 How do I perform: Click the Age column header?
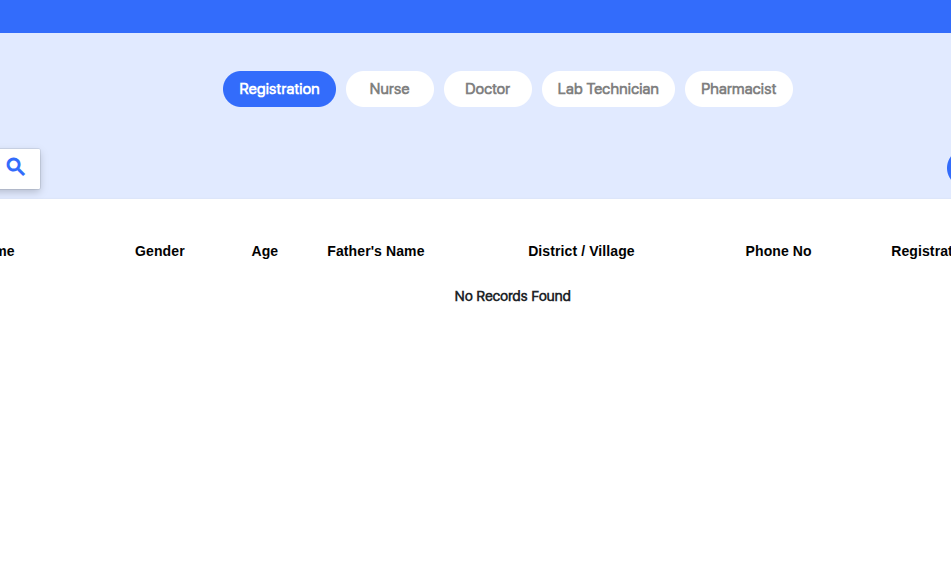pyautogui.click(x=265, y=251)
